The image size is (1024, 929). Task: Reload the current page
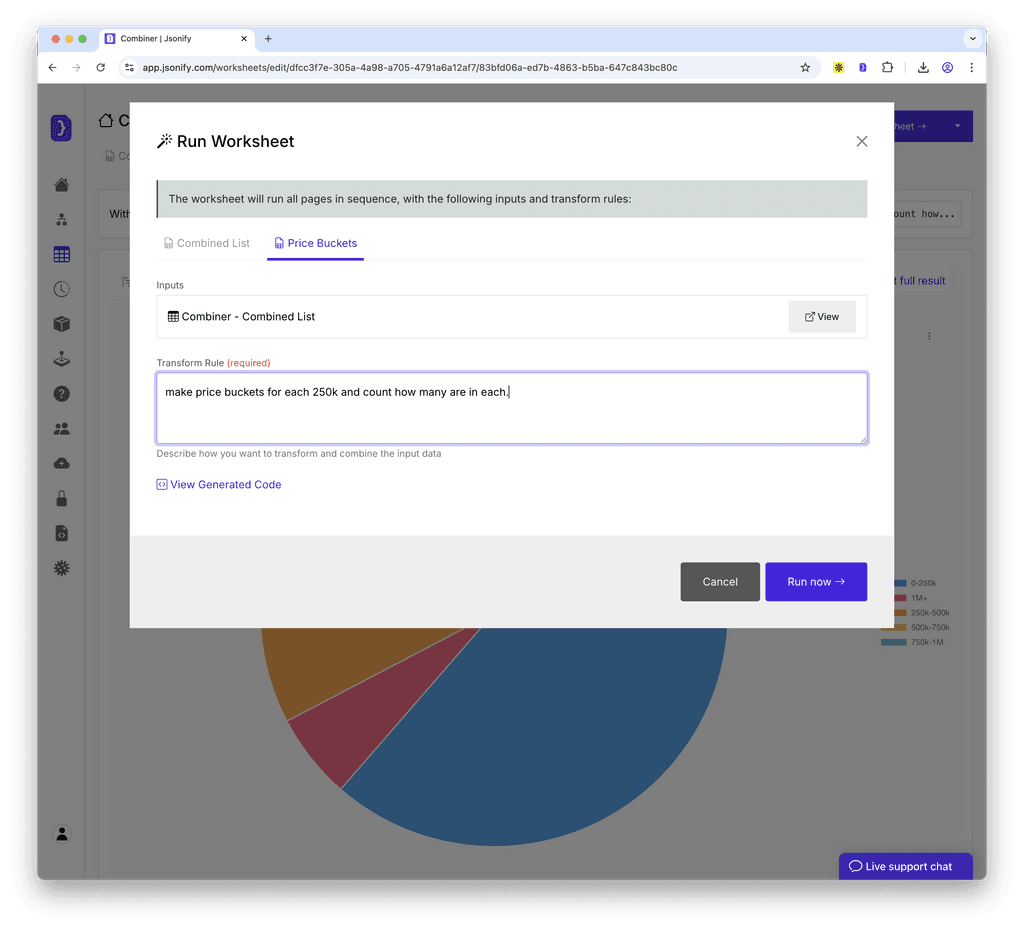(x=101, y=67)
